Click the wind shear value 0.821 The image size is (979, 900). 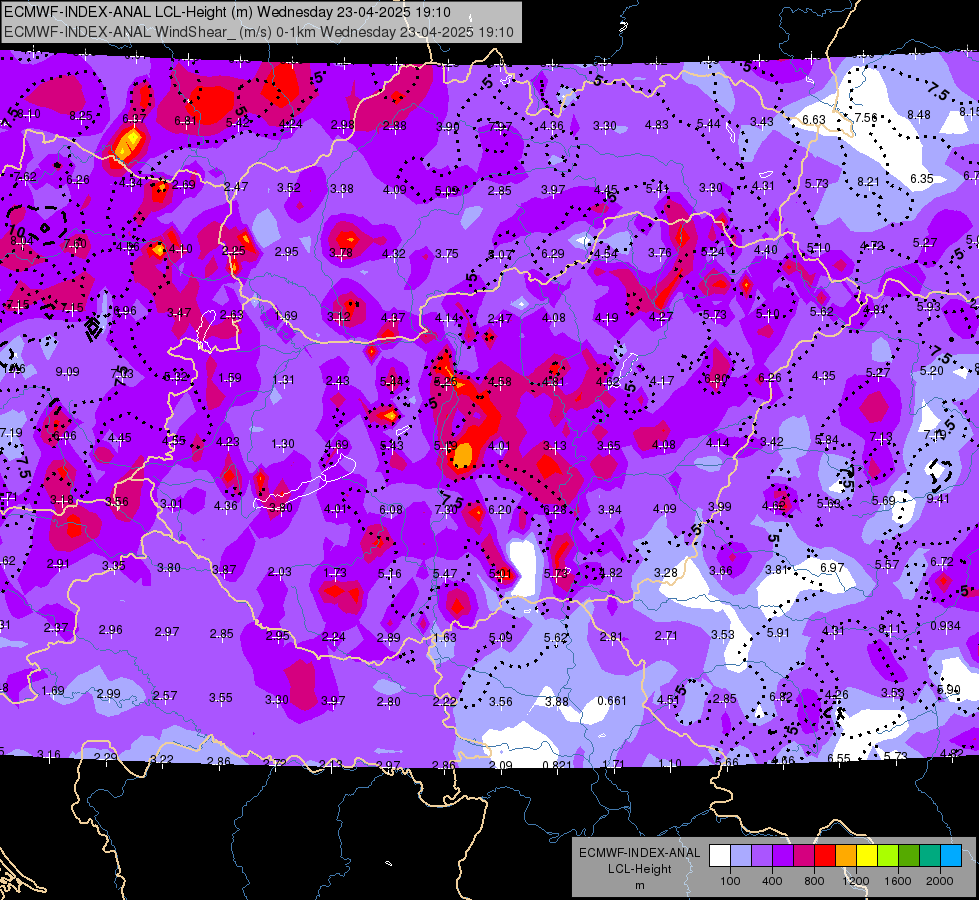[x=556, y=765]
